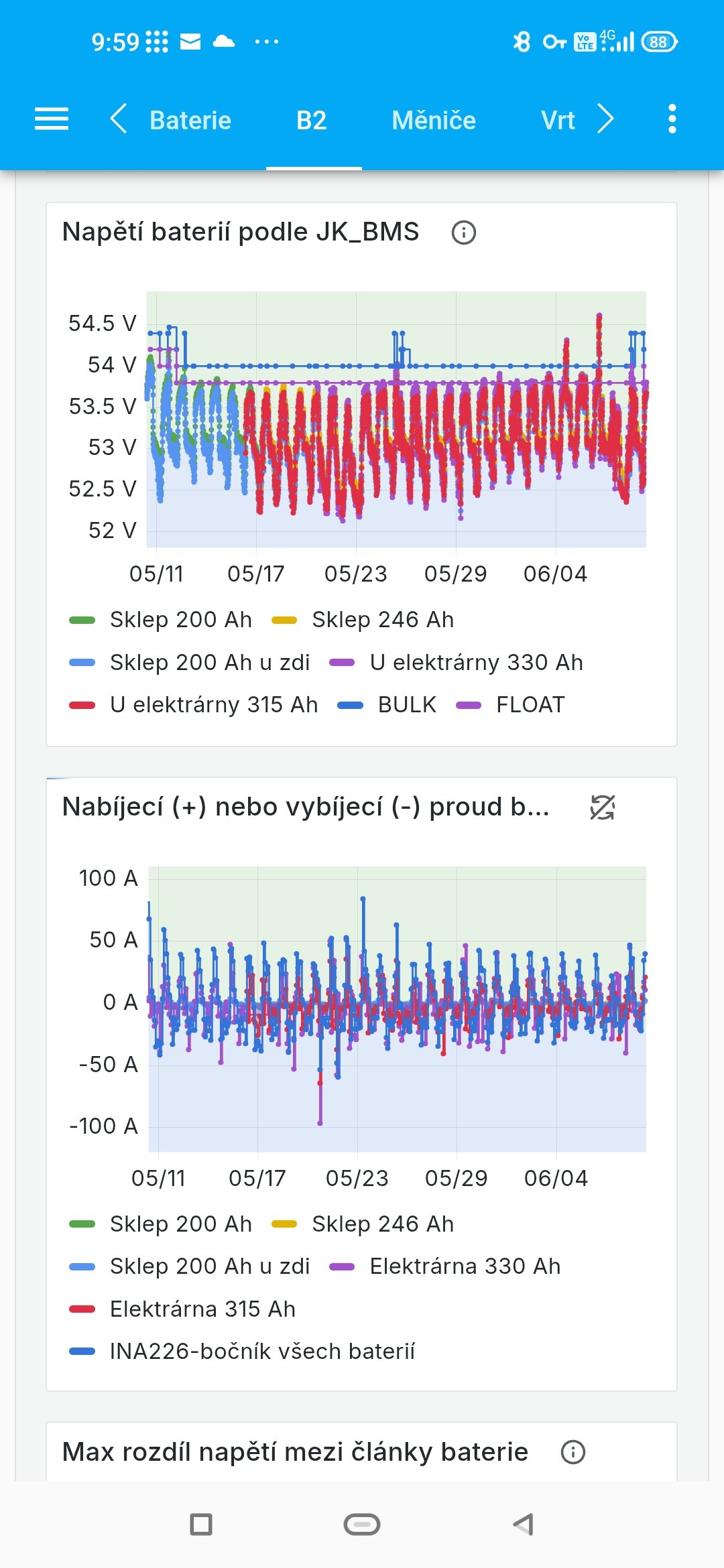This screenshot has height=1568, width=724.
Task: Select the B2 tab
Action: [x=312, y=121]
